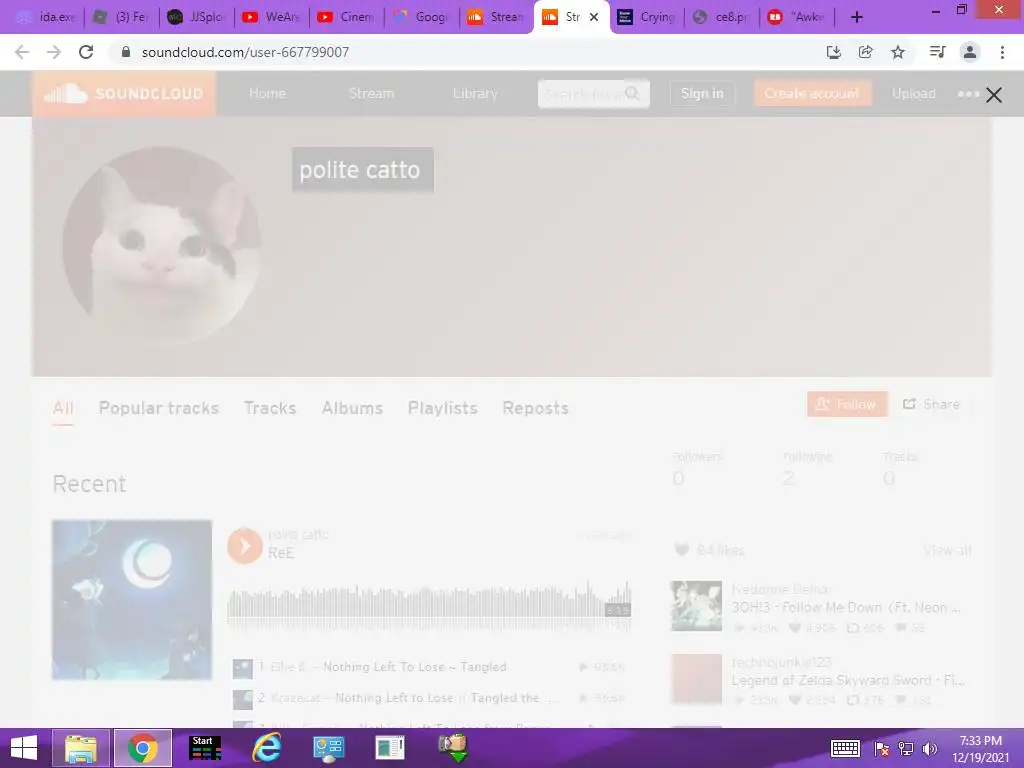Play the ReE playlist
The image size is (1024, 768).
245,545
